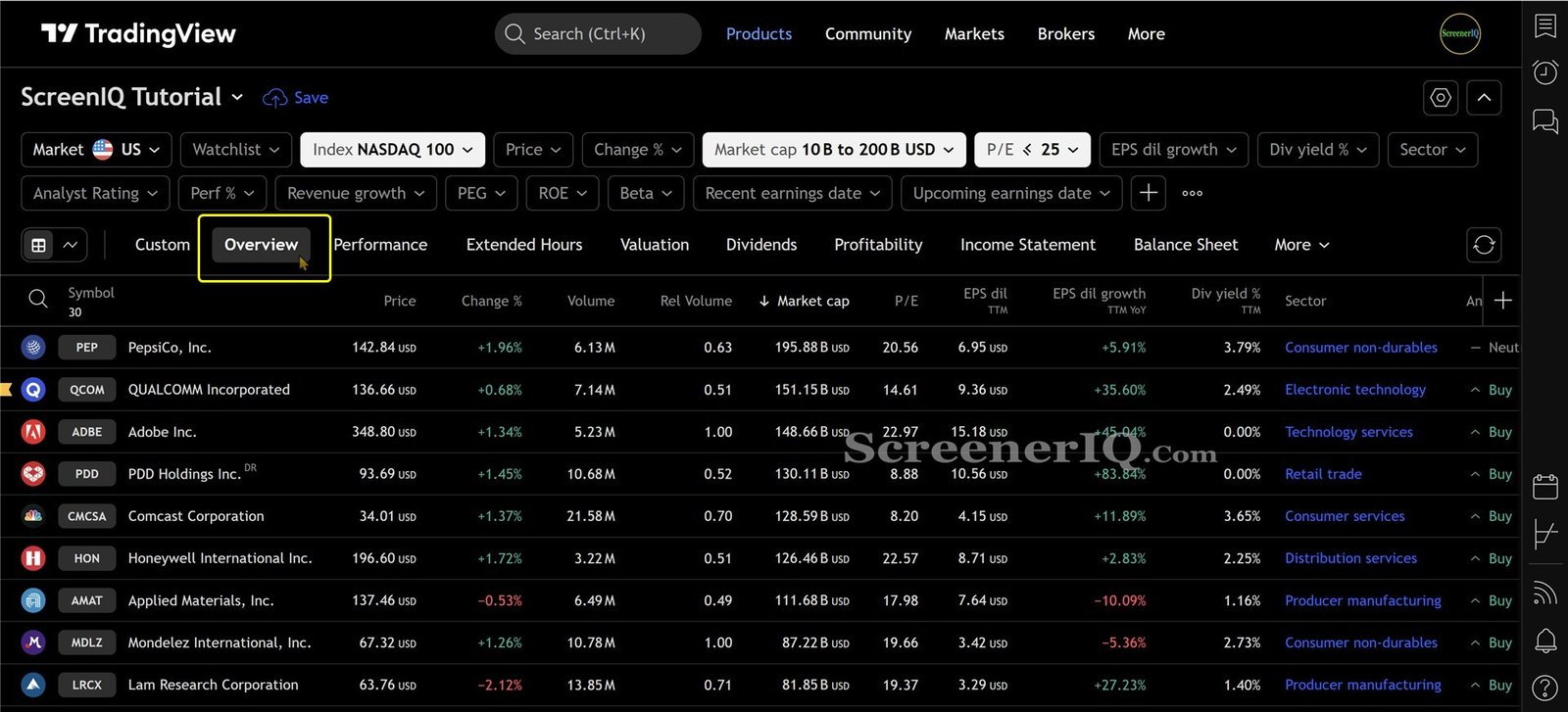Add a column with plus icon
The width and height of the screenshot is (1568, 712).
(1503, 301)
